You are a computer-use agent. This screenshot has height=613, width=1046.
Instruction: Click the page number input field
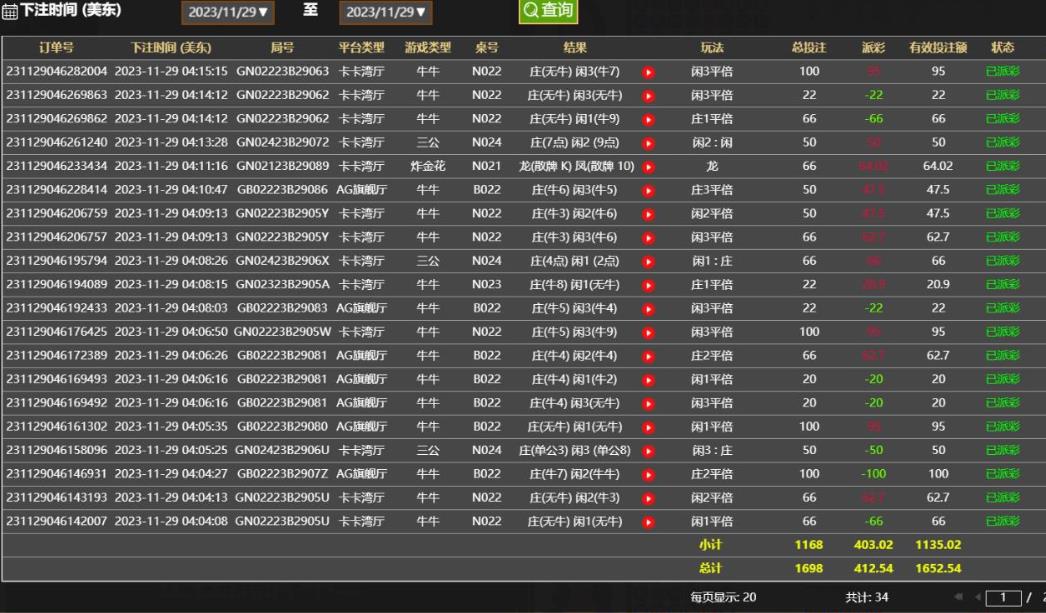(x=1003, y=598)
